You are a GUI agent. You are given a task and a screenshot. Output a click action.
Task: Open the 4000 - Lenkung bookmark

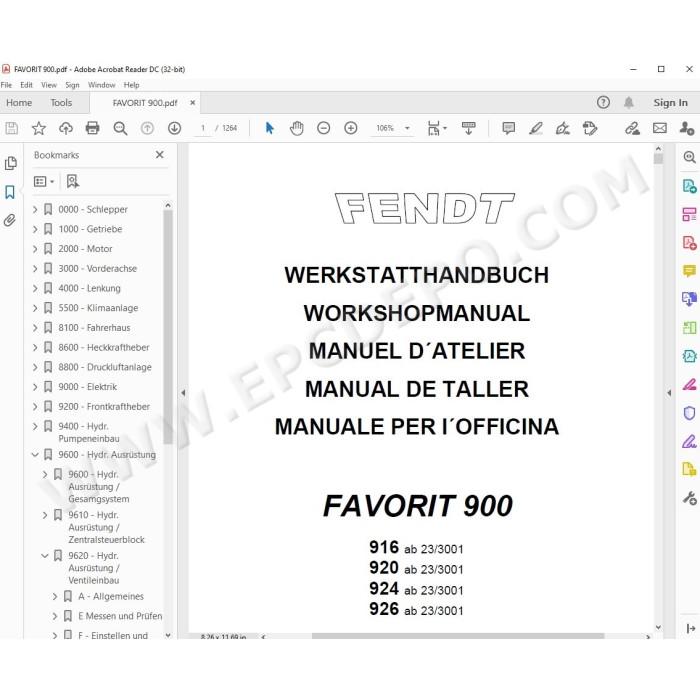pos(89,288)
